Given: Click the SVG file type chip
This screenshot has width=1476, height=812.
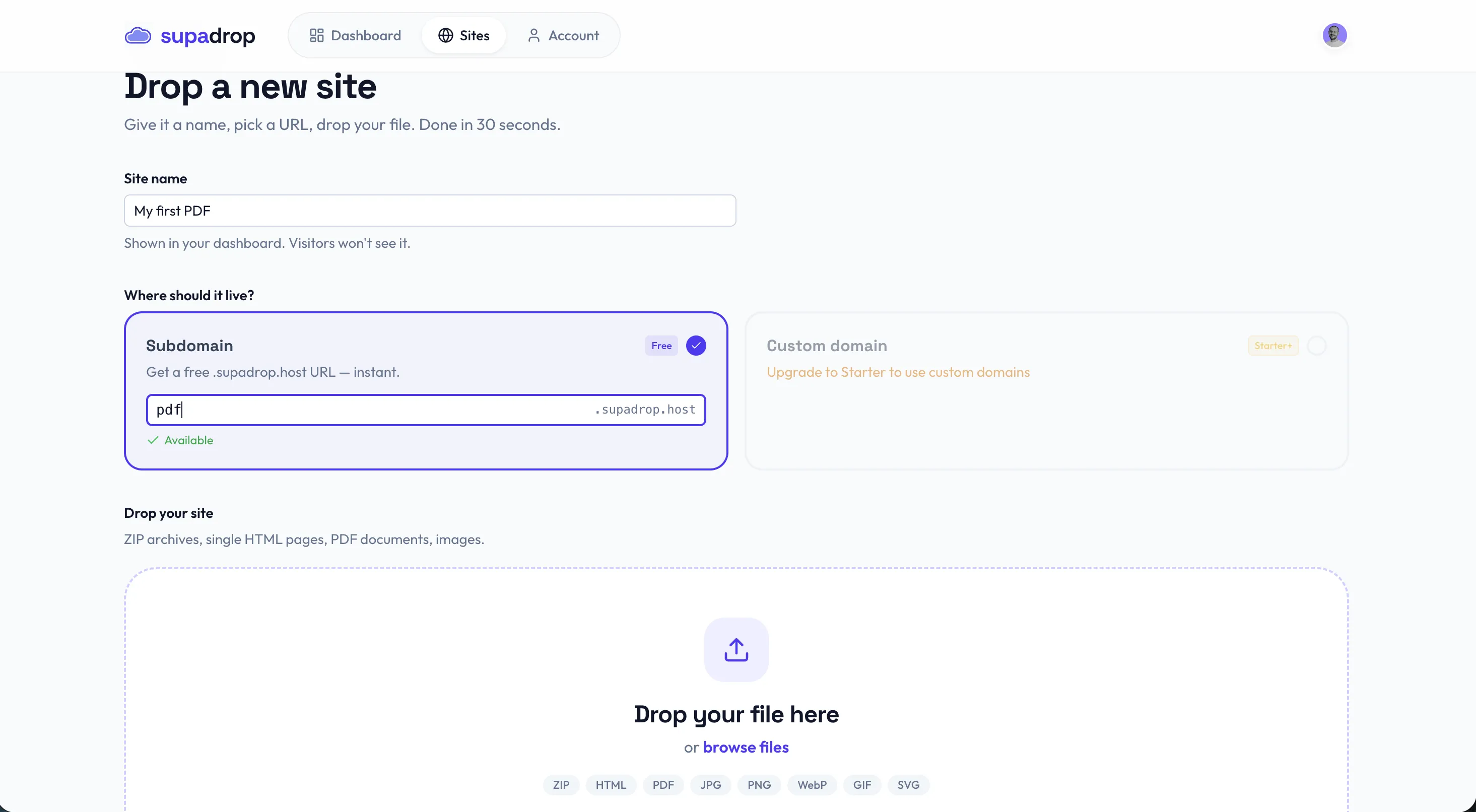Looking at the screenshot, I should pos(908,785).
